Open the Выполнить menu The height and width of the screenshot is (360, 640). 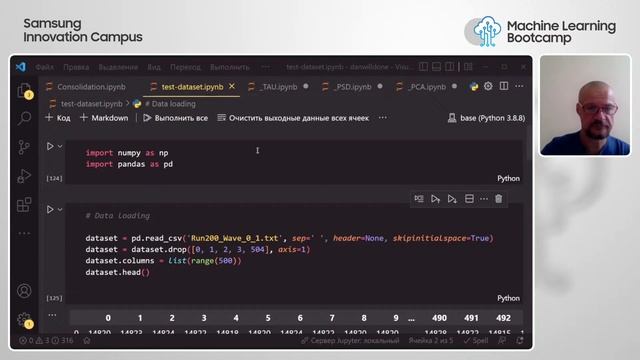point(229,67)
